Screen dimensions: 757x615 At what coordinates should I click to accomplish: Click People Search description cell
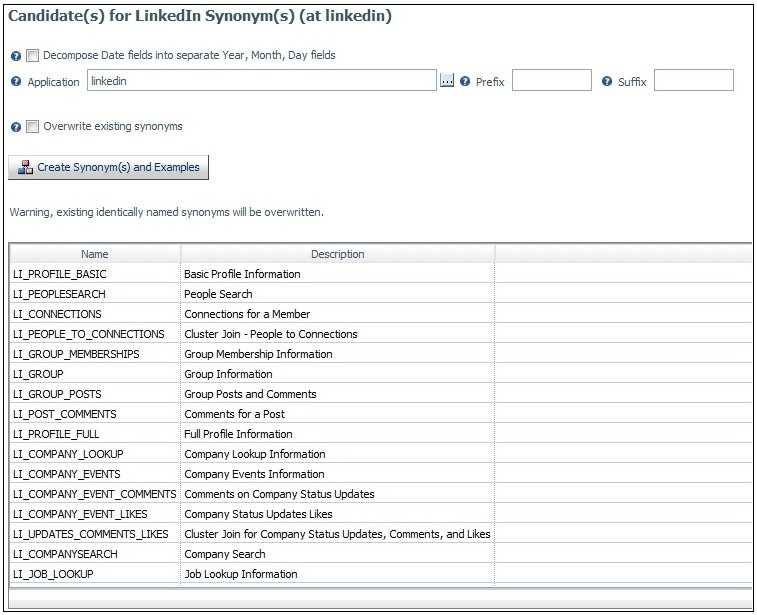click(x=218, y=294)
